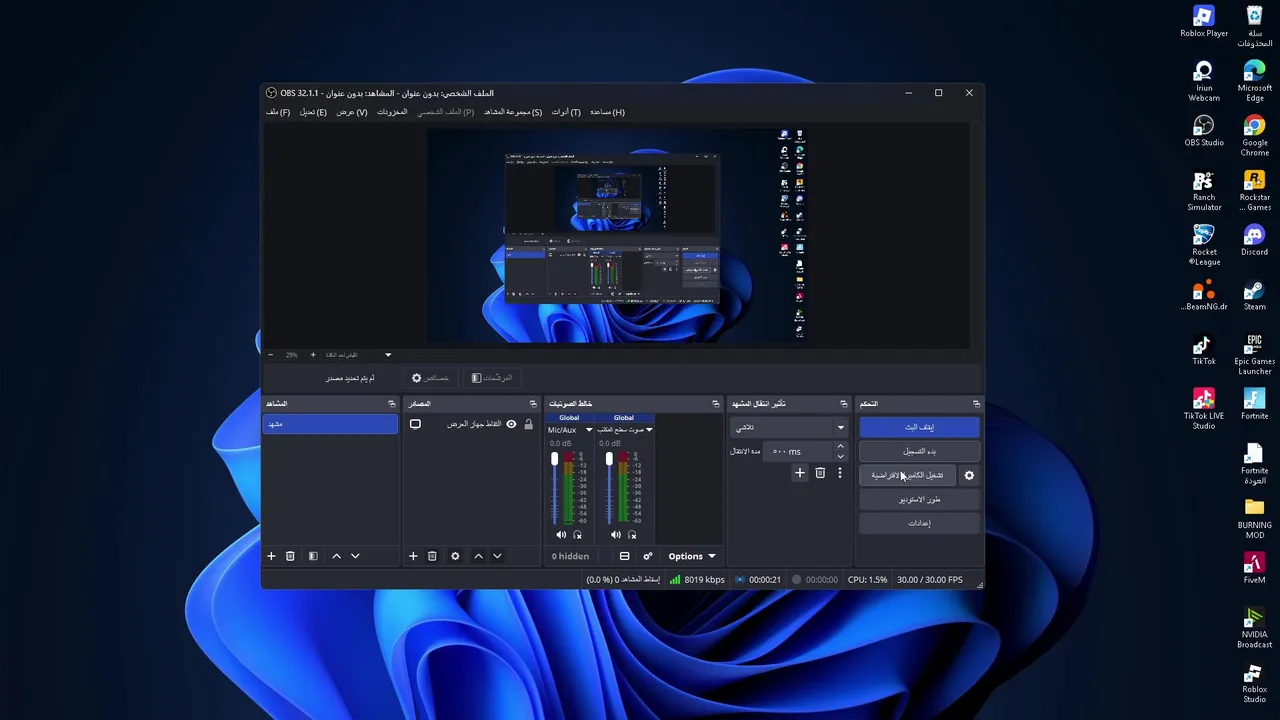Viewport: 1280px width, 720px height.
Task: Move source up in the Sources panel
Action: (x=478, y=556)
